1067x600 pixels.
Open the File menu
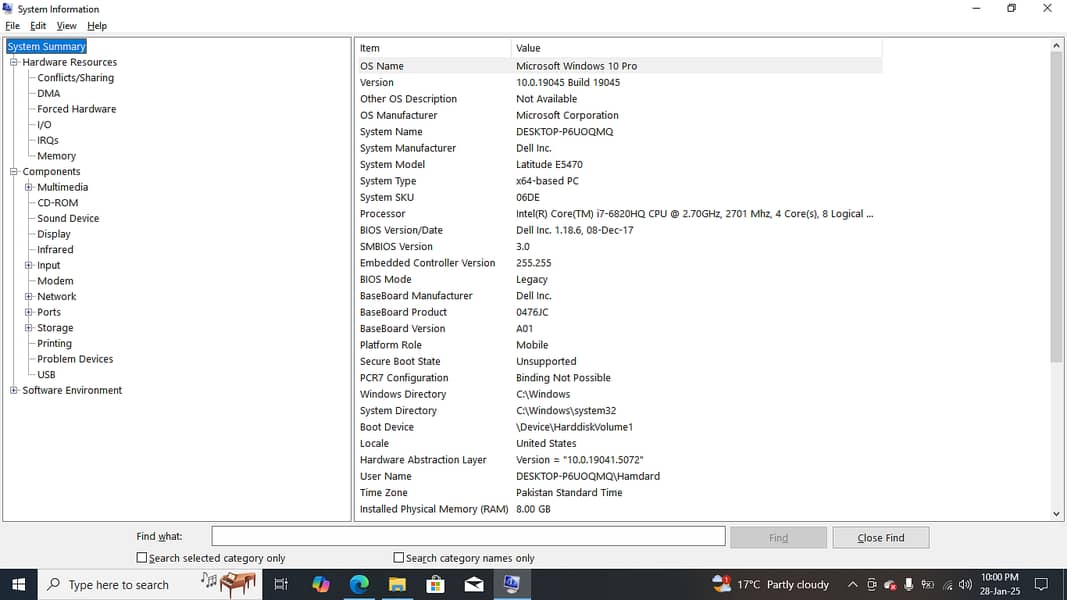12,26
